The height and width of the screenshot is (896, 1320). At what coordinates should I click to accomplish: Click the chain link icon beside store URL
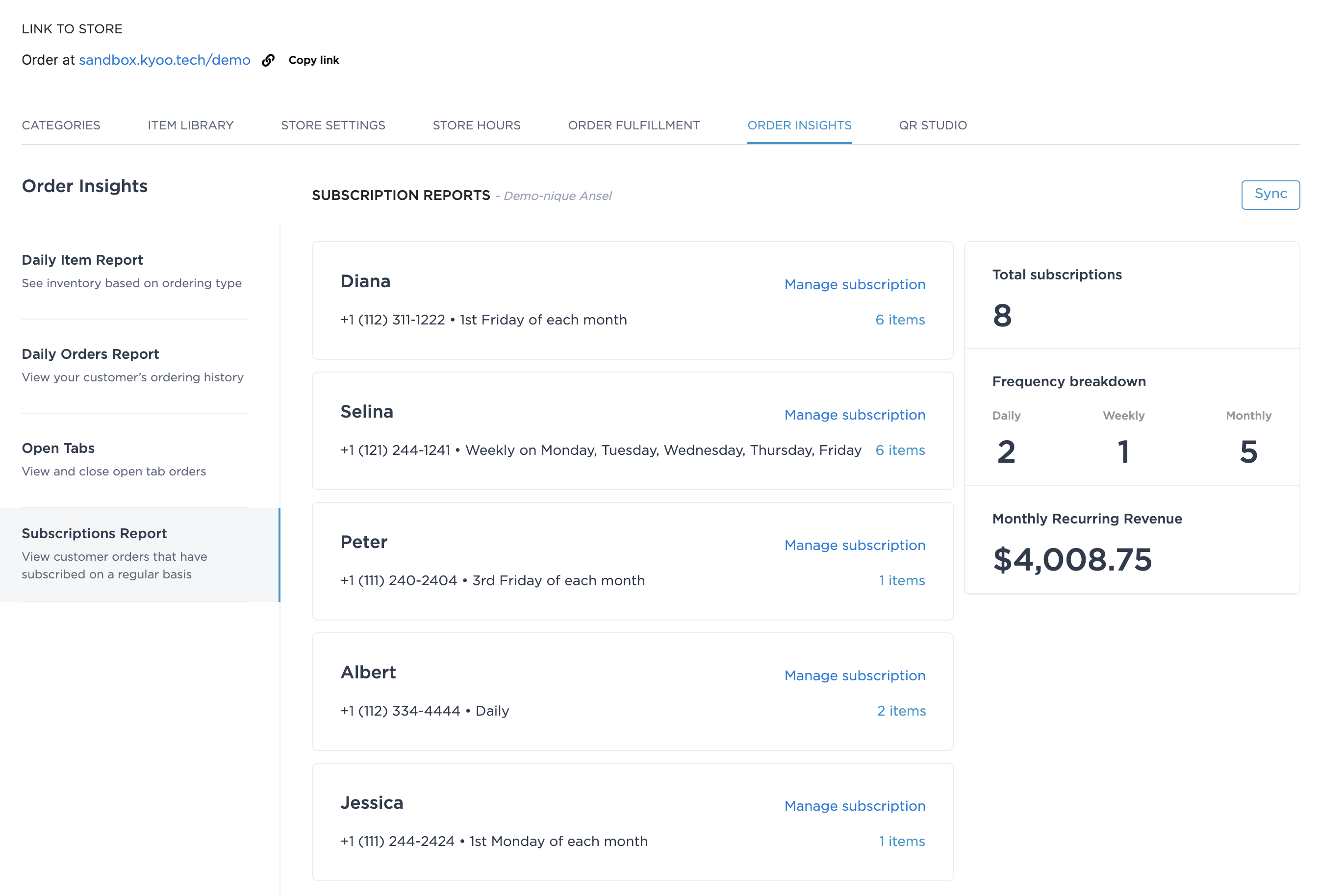coord(268,60)
